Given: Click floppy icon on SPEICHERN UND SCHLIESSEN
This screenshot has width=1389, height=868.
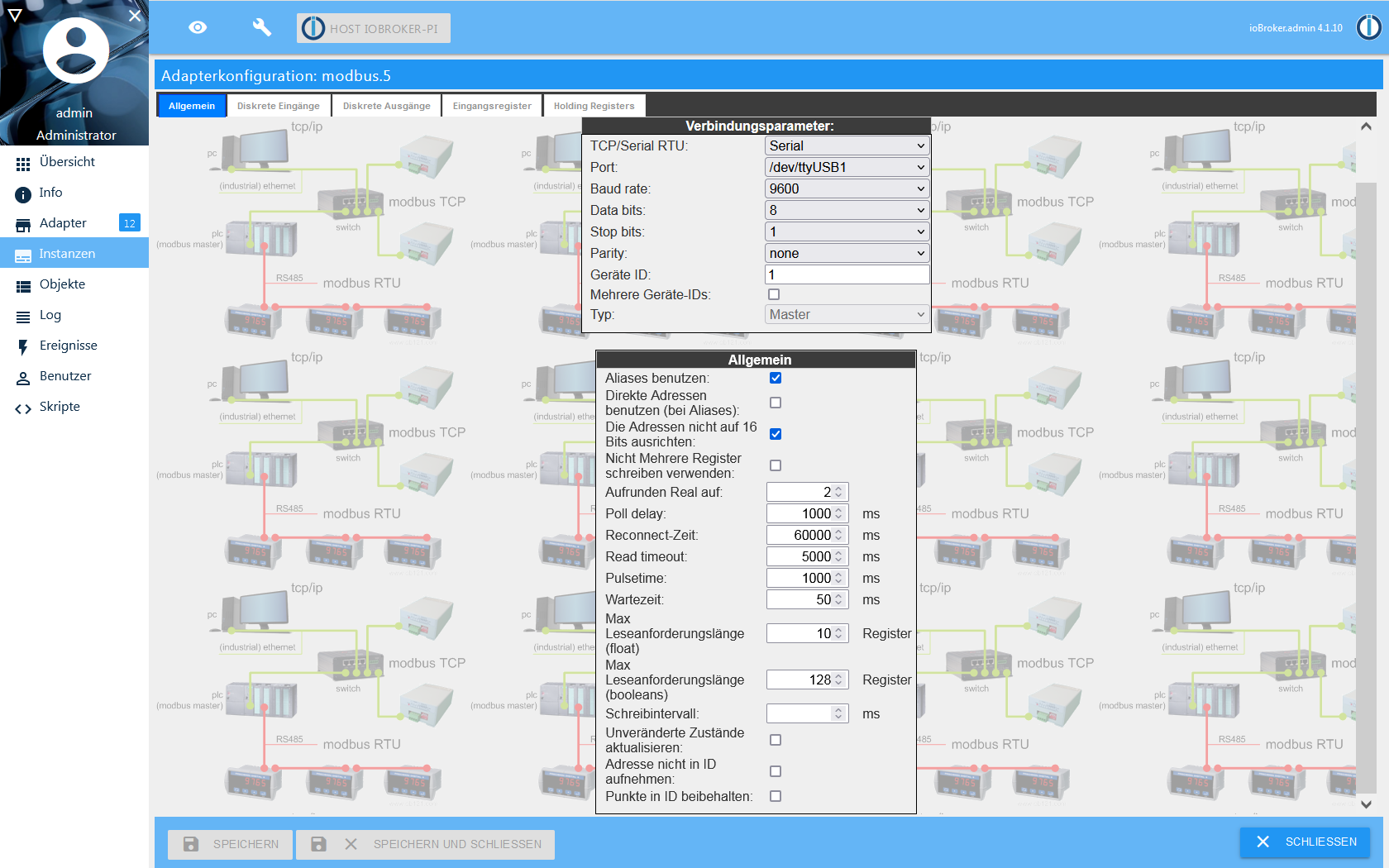Looking at the screenshot, I should tap(318, 844).
